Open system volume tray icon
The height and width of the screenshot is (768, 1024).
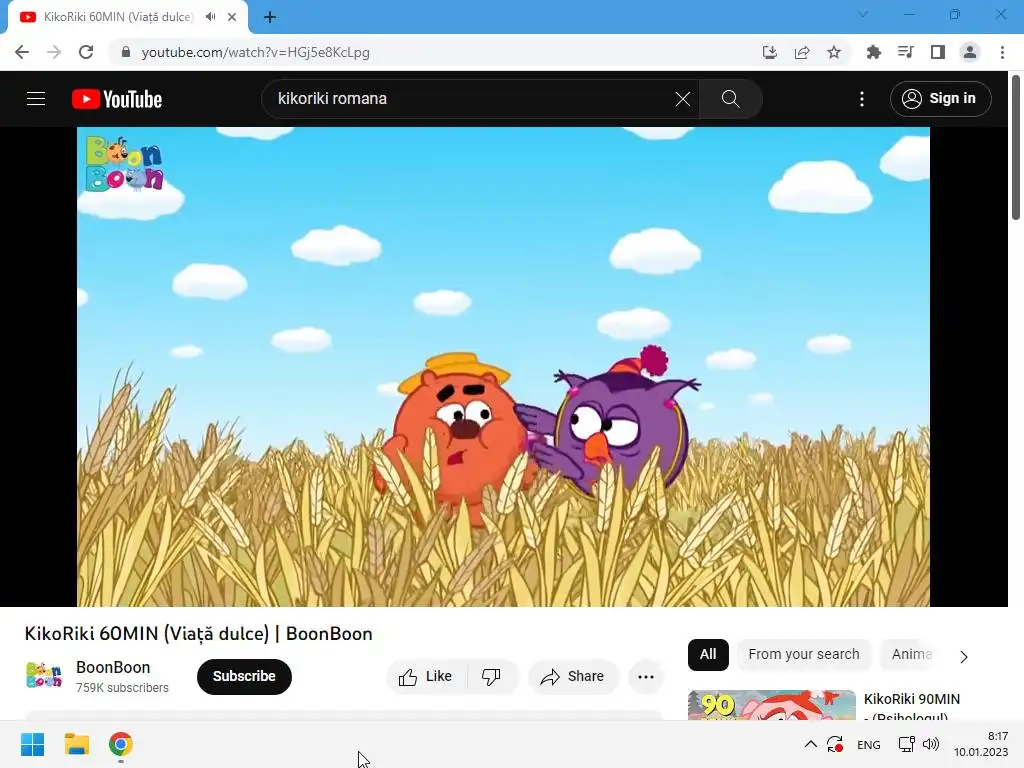[931, 744]
